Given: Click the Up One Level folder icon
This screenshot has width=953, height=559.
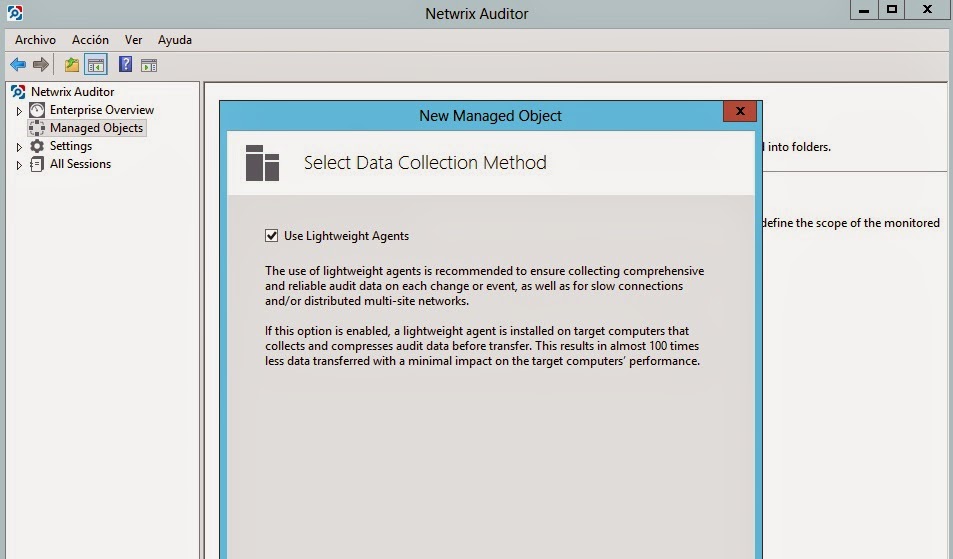Looking at the screenshot, I should click(72, 65).
